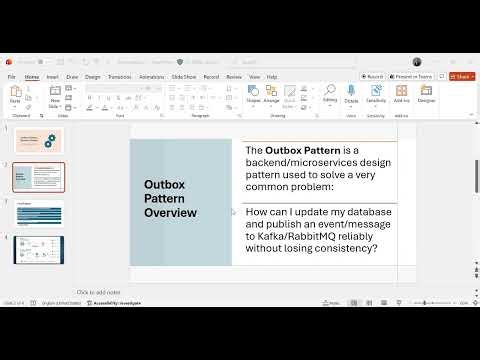Click the Cut scissors icon
The image size is (480, 360).
pos(28,89)
